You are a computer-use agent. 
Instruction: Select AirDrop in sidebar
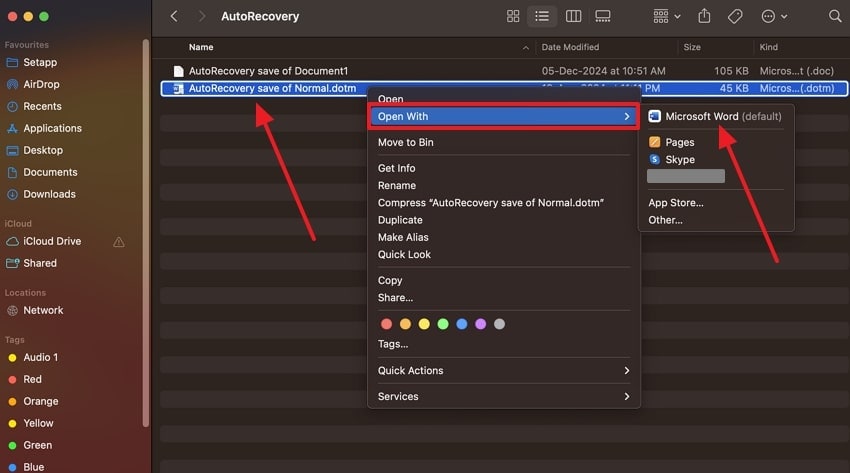41,84
